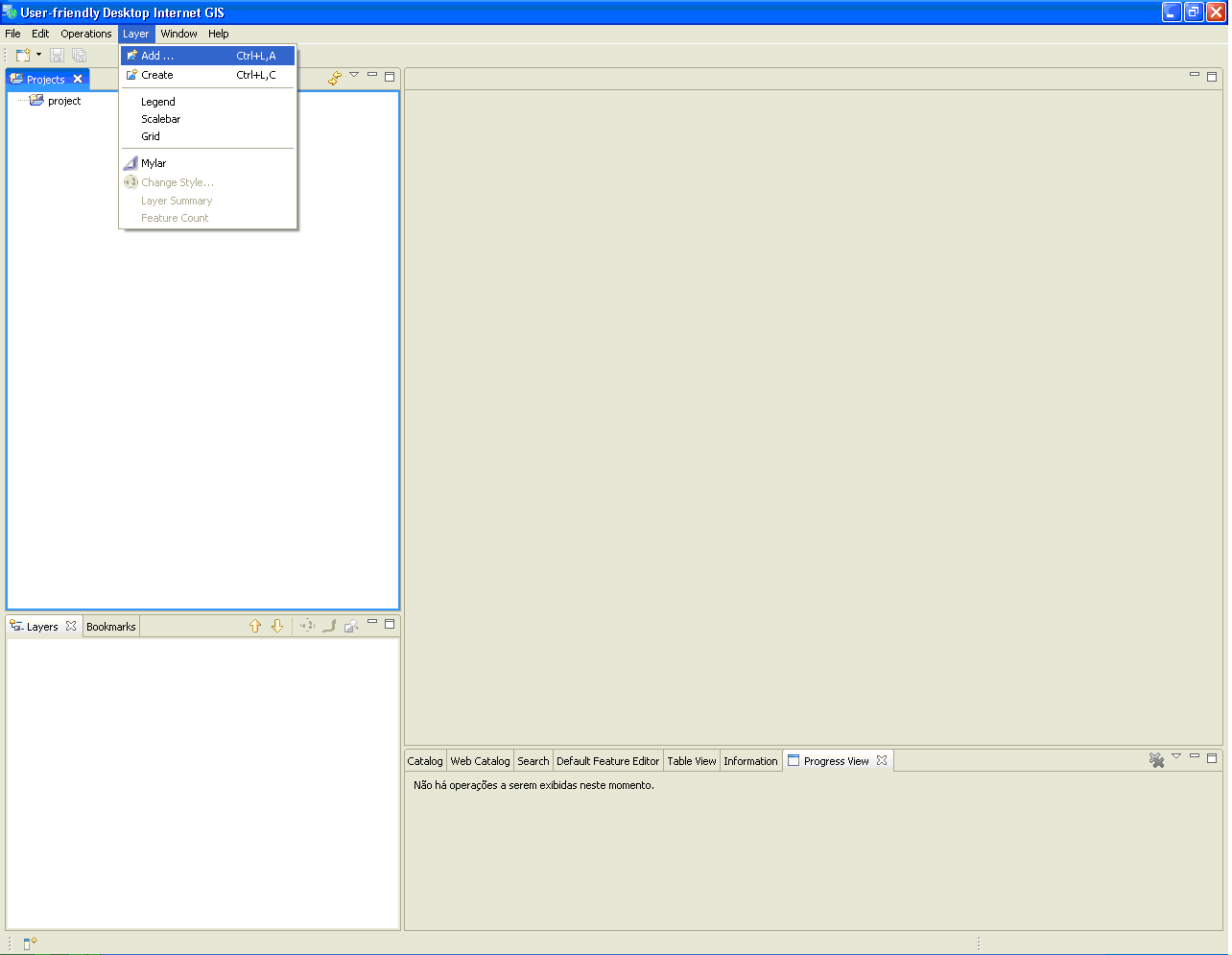Choose Create from the Layer menu

pos(208,75)
